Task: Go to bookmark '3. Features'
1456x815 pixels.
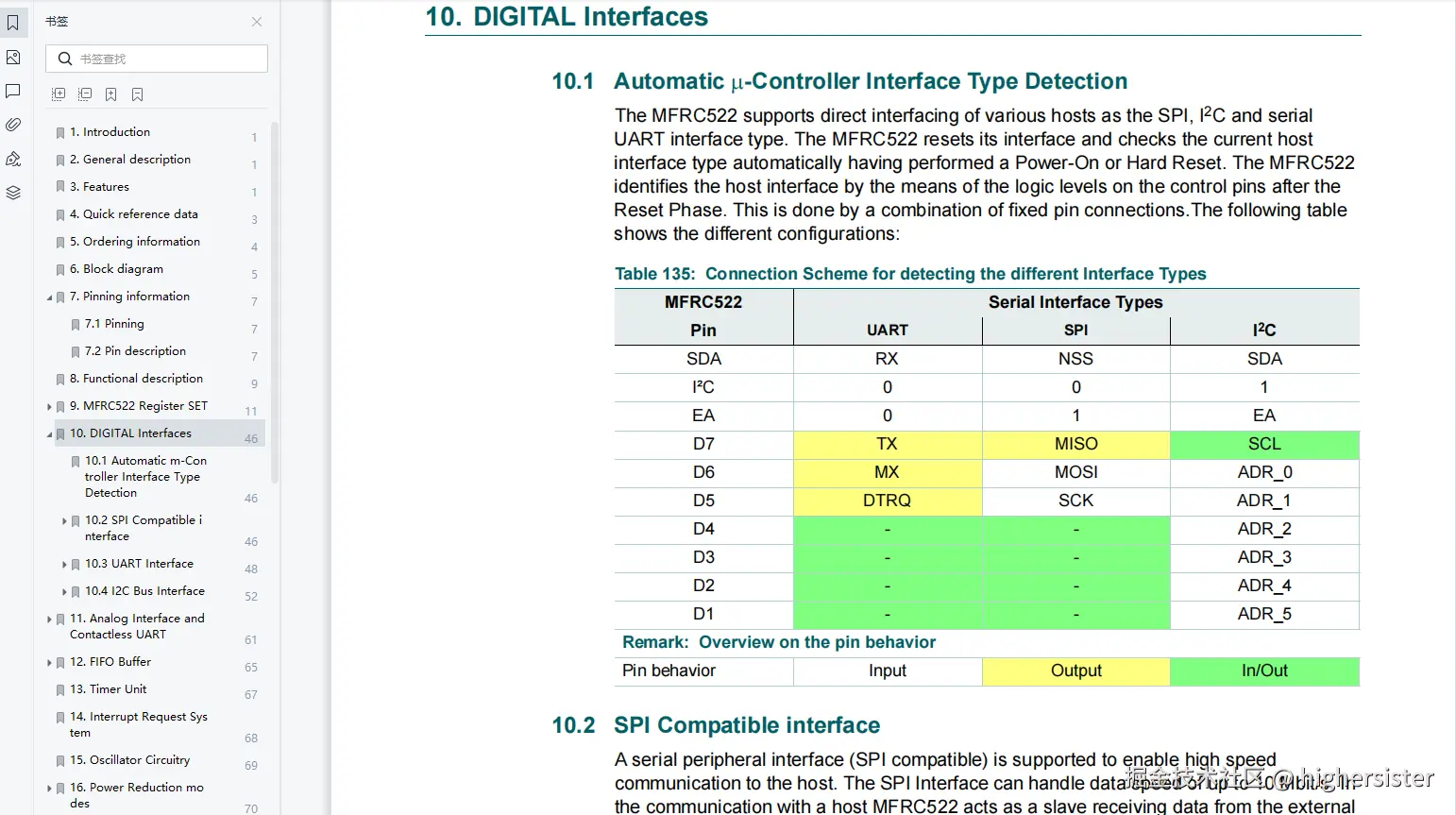Action: click(99, 187)
